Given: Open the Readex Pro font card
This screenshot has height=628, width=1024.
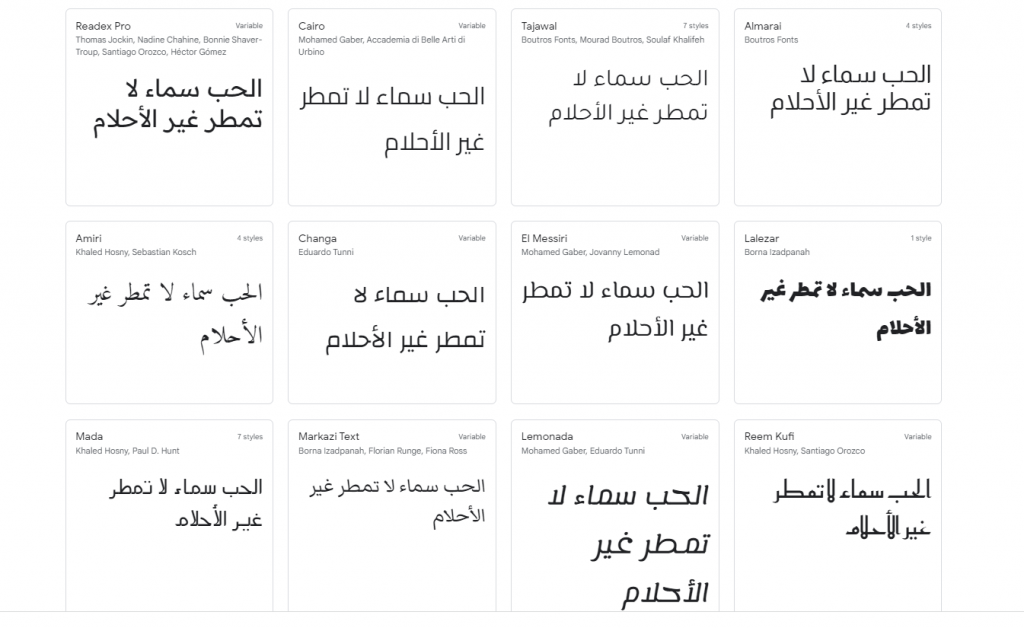Looking at the screenshot, I should click(169, 108).
